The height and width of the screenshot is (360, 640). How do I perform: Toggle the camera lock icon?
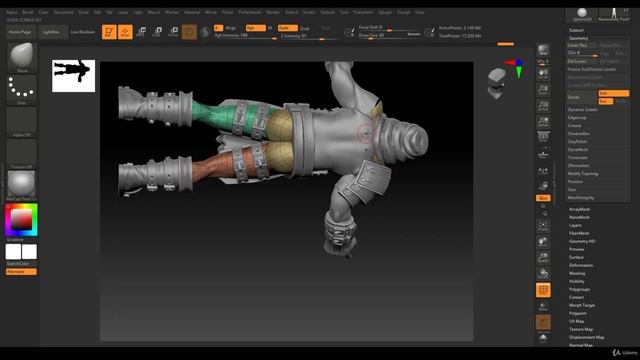coord(543,186)
